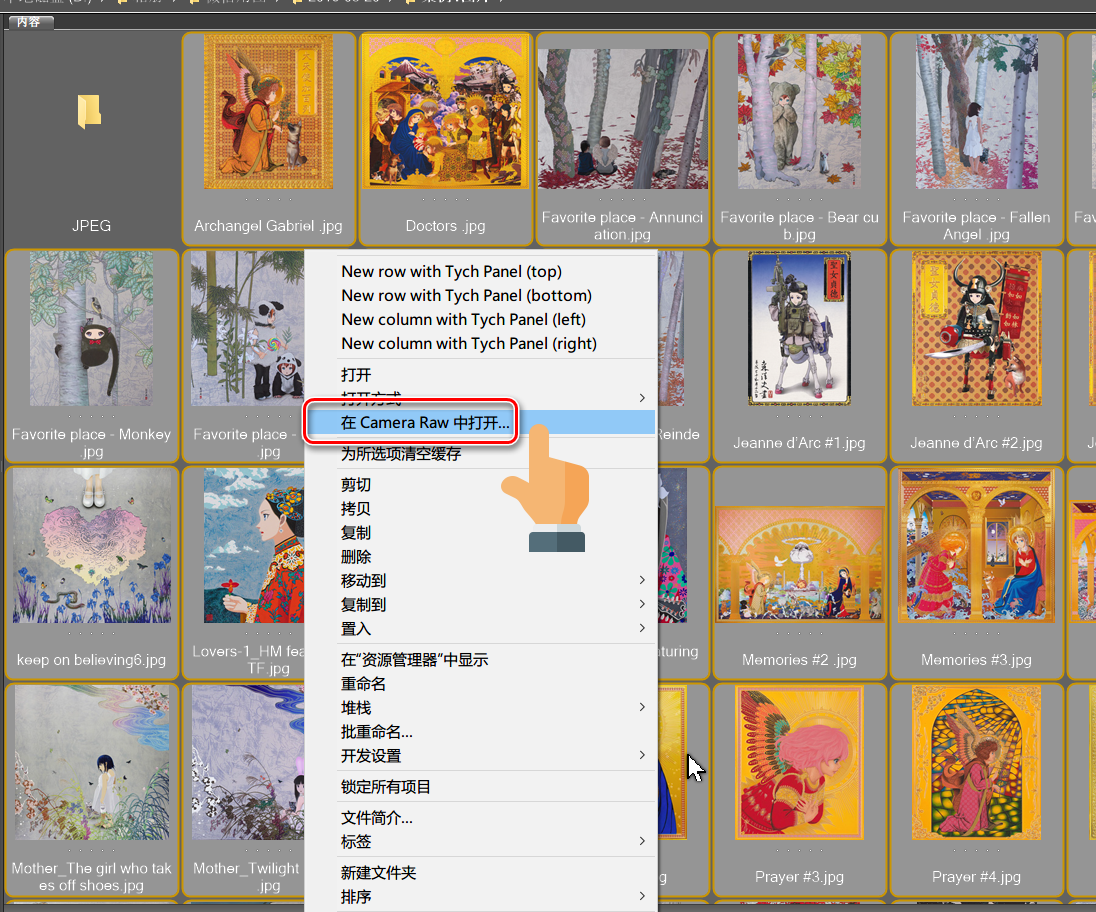Expand the 开发设置 submenu arrow
The image size is (1096, 912).
tap(642, 755)
